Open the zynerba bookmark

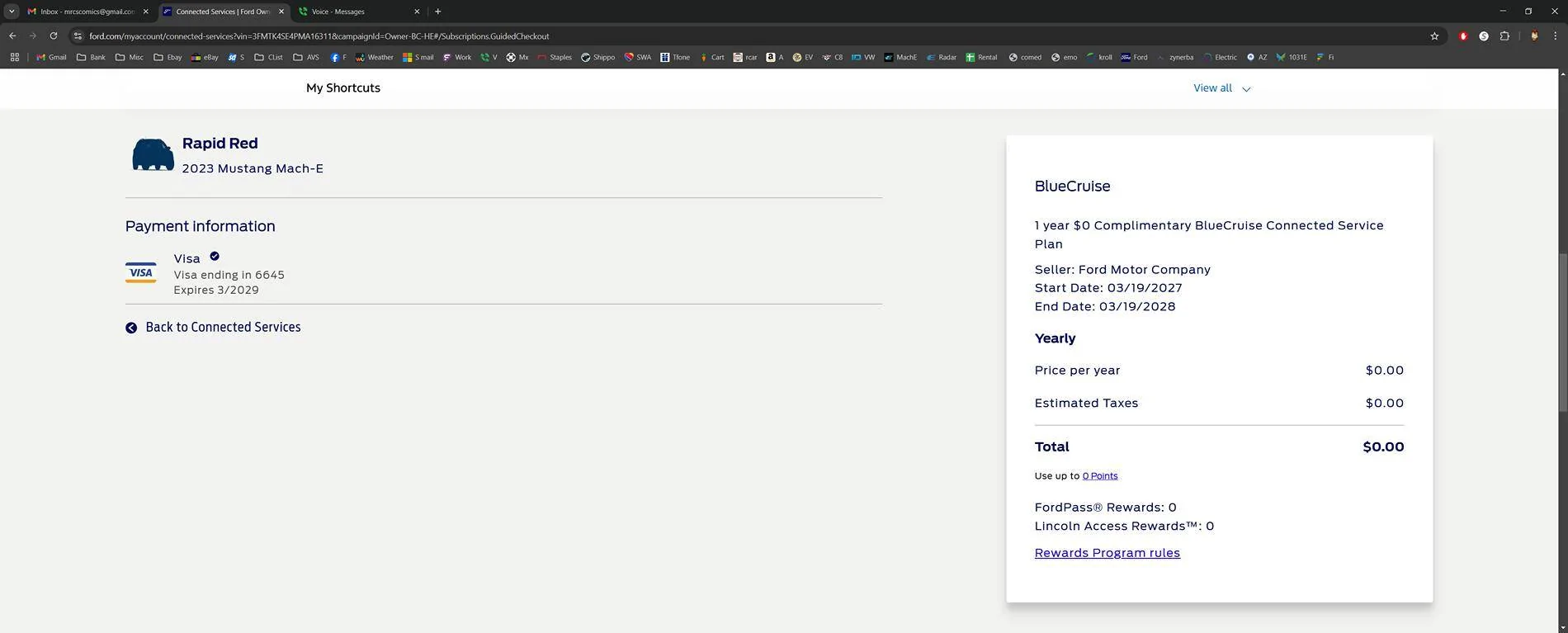click(1175, 58)
